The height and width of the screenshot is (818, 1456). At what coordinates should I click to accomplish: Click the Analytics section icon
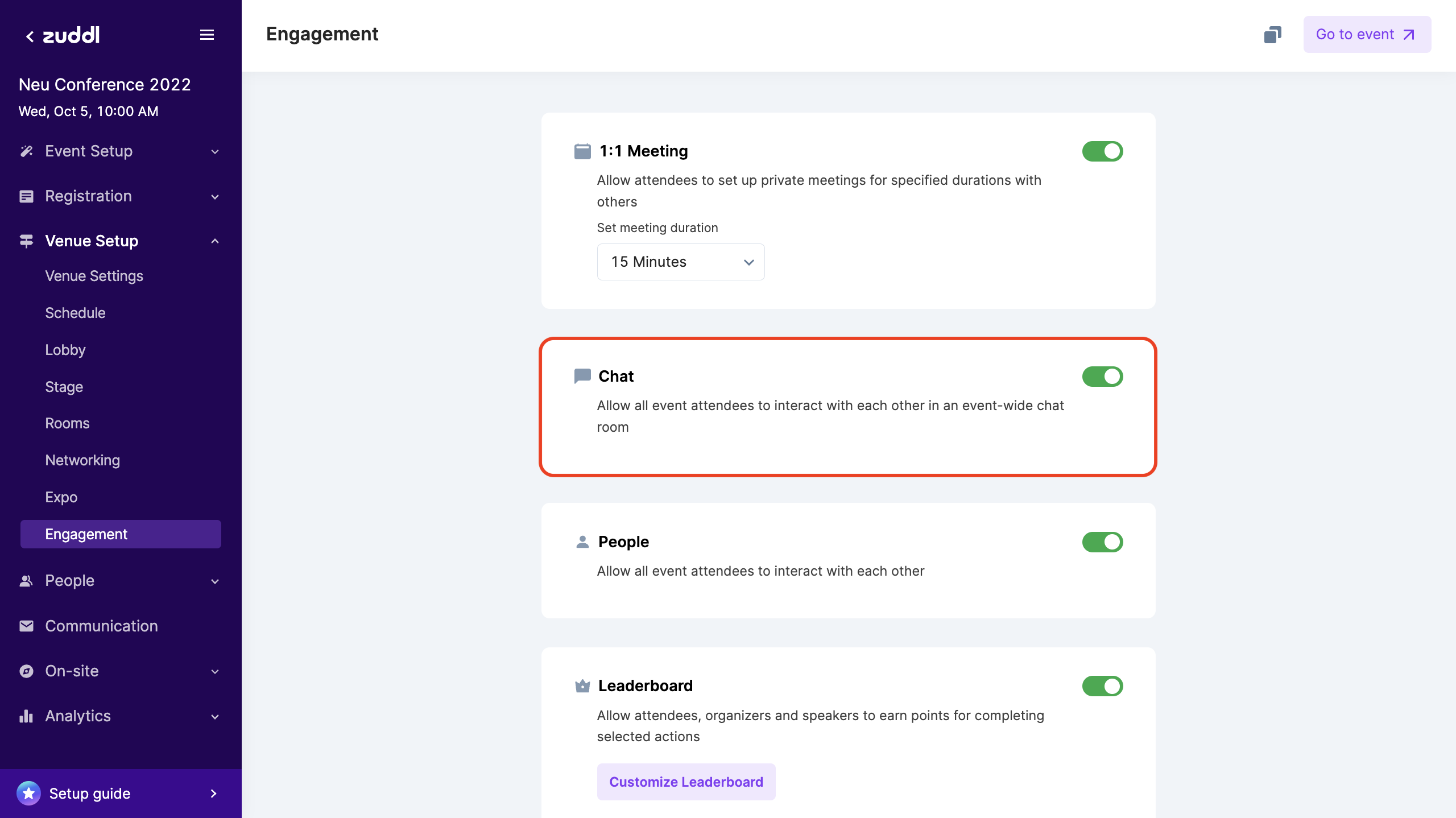click(x=27, y=715)
